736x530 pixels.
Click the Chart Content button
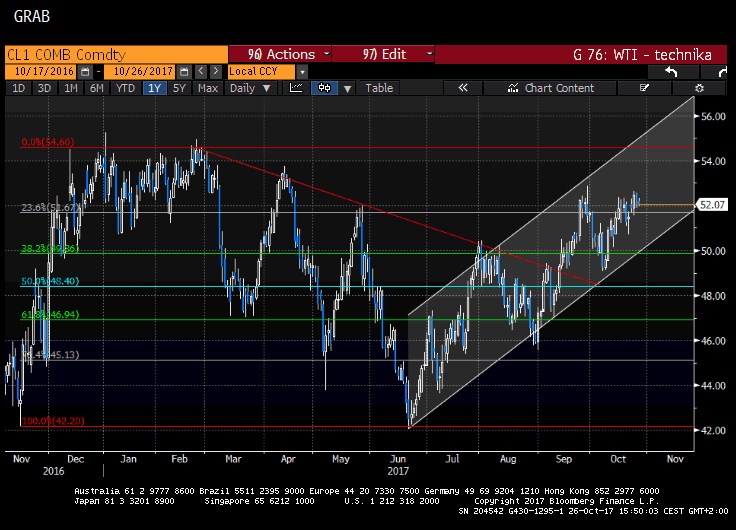point(551,88)
